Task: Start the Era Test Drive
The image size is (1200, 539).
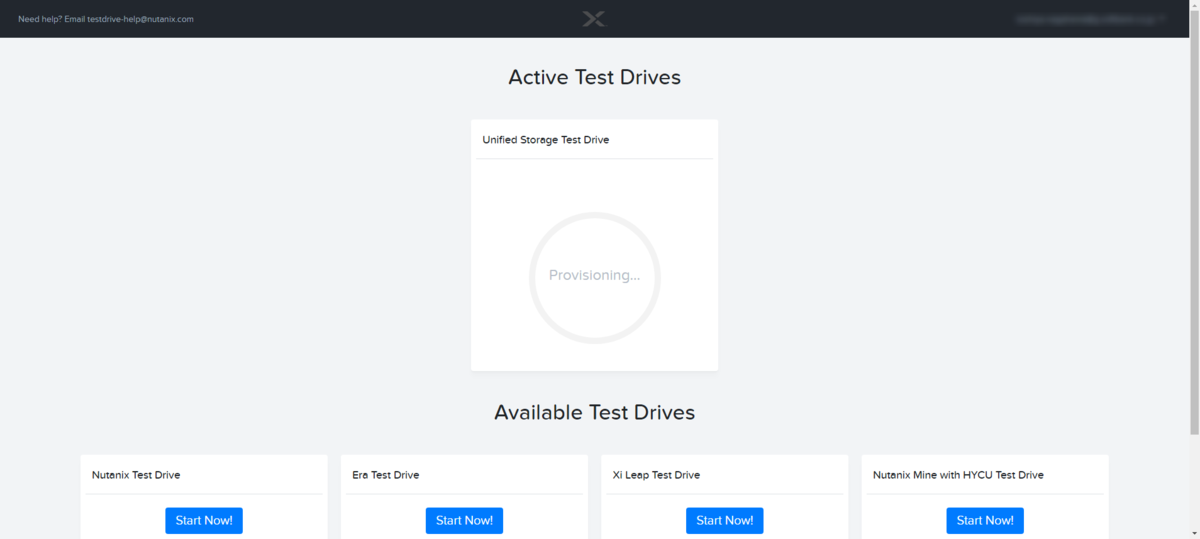Action: (464, 520)
